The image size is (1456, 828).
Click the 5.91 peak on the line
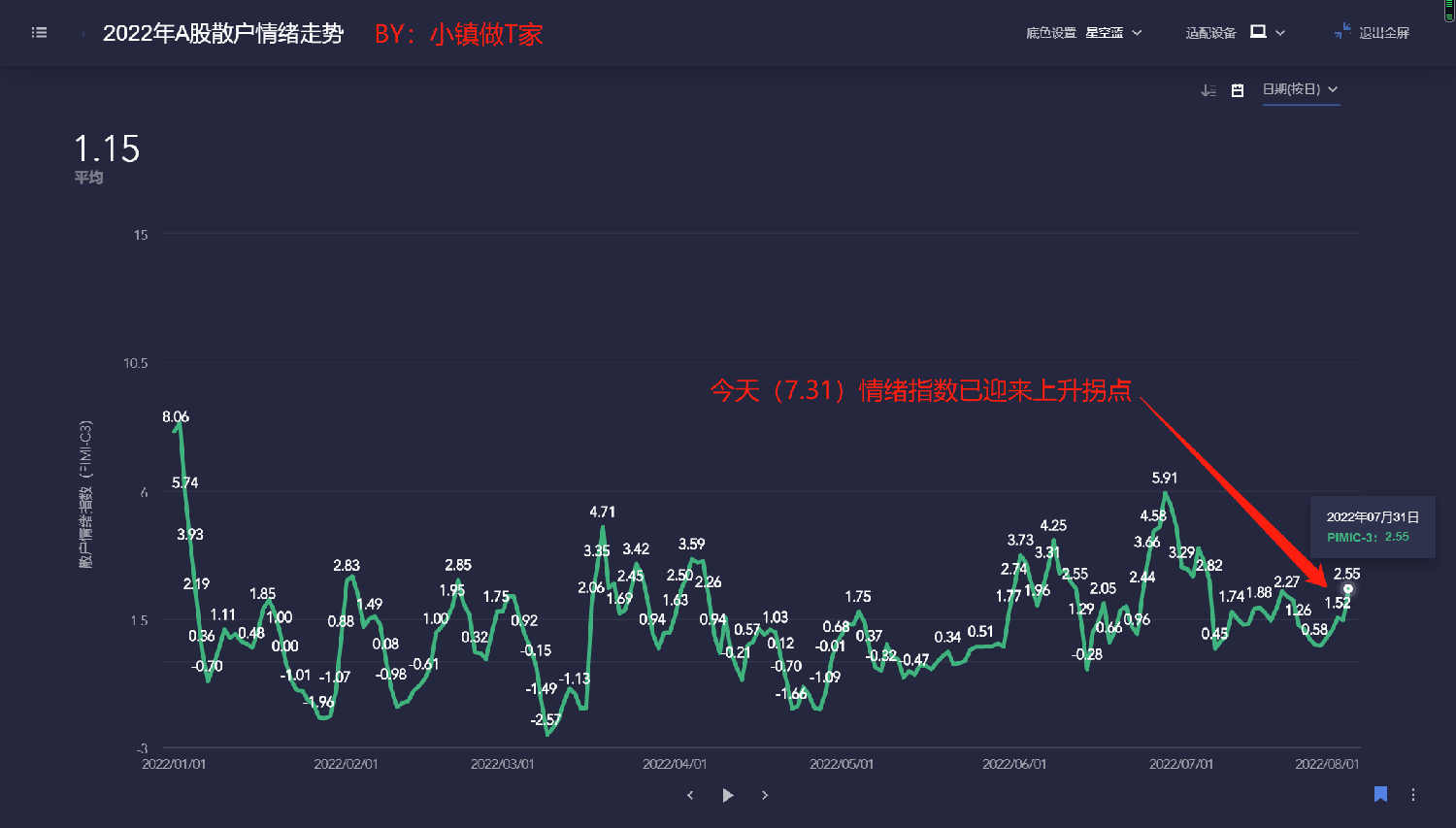(x=1166, y=494)
